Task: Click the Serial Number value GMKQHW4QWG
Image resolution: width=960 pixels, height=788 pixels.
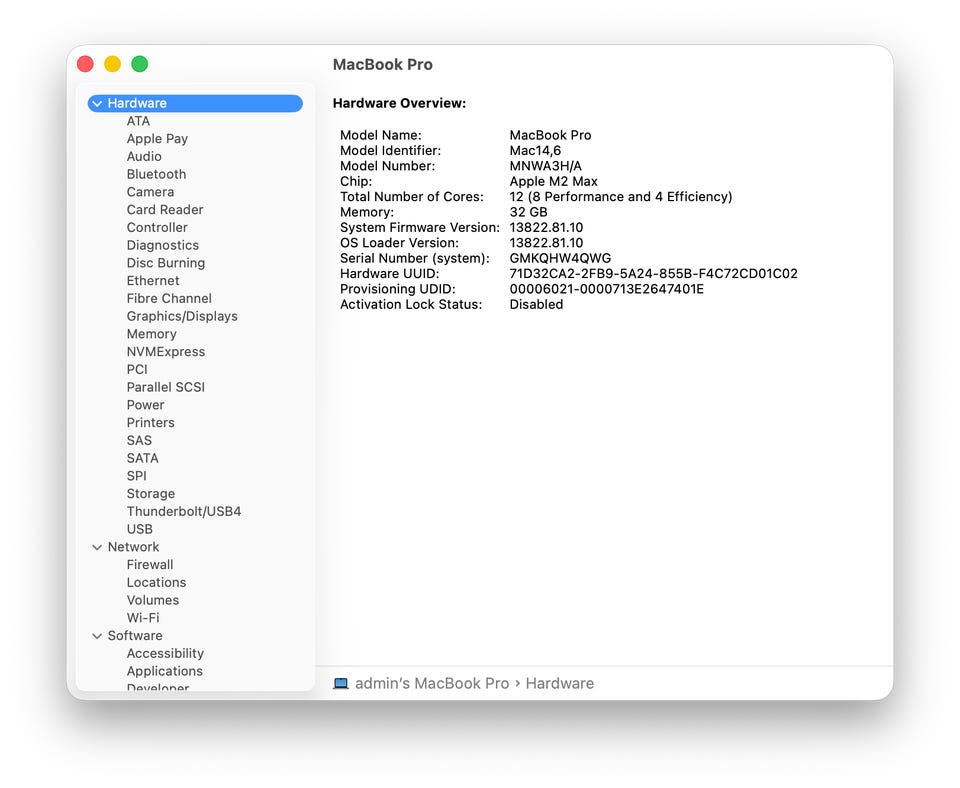Action: click(x=560, y=258)
